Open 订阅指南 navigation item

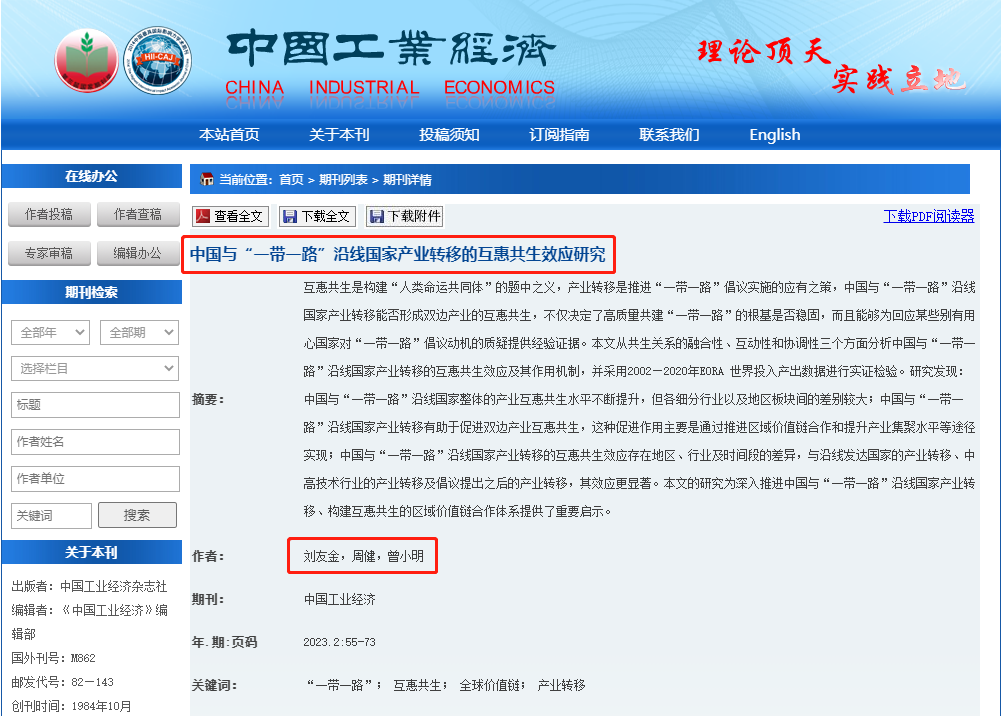(x=559, y=135)
